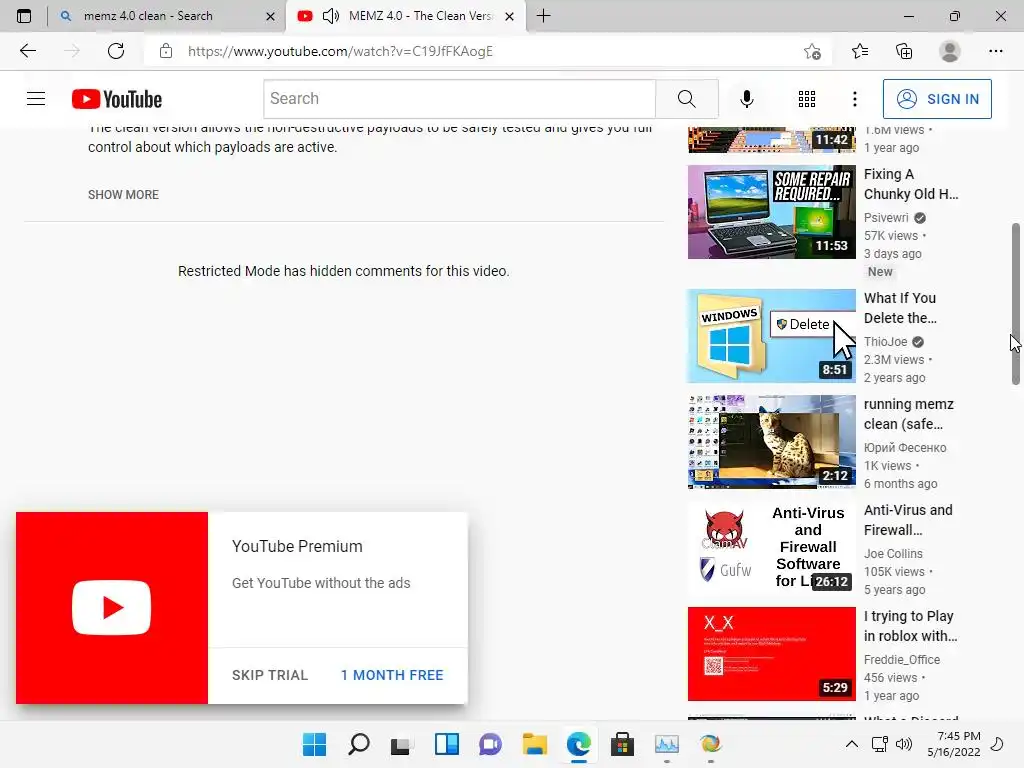View site information lock icon
Image resolution: width=1024 pixels, height=768 pixels.
166,51
